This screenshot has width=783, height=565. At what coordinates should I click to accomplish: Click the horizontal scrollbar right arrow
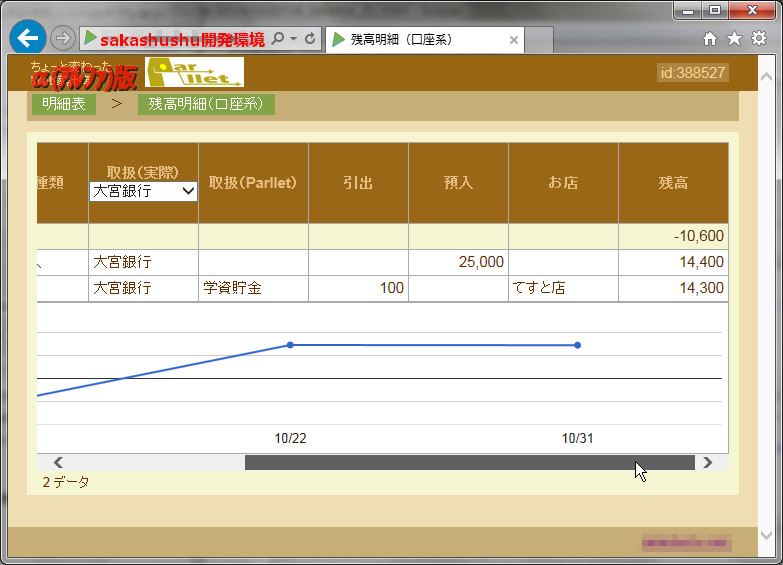tap(708, 463)
